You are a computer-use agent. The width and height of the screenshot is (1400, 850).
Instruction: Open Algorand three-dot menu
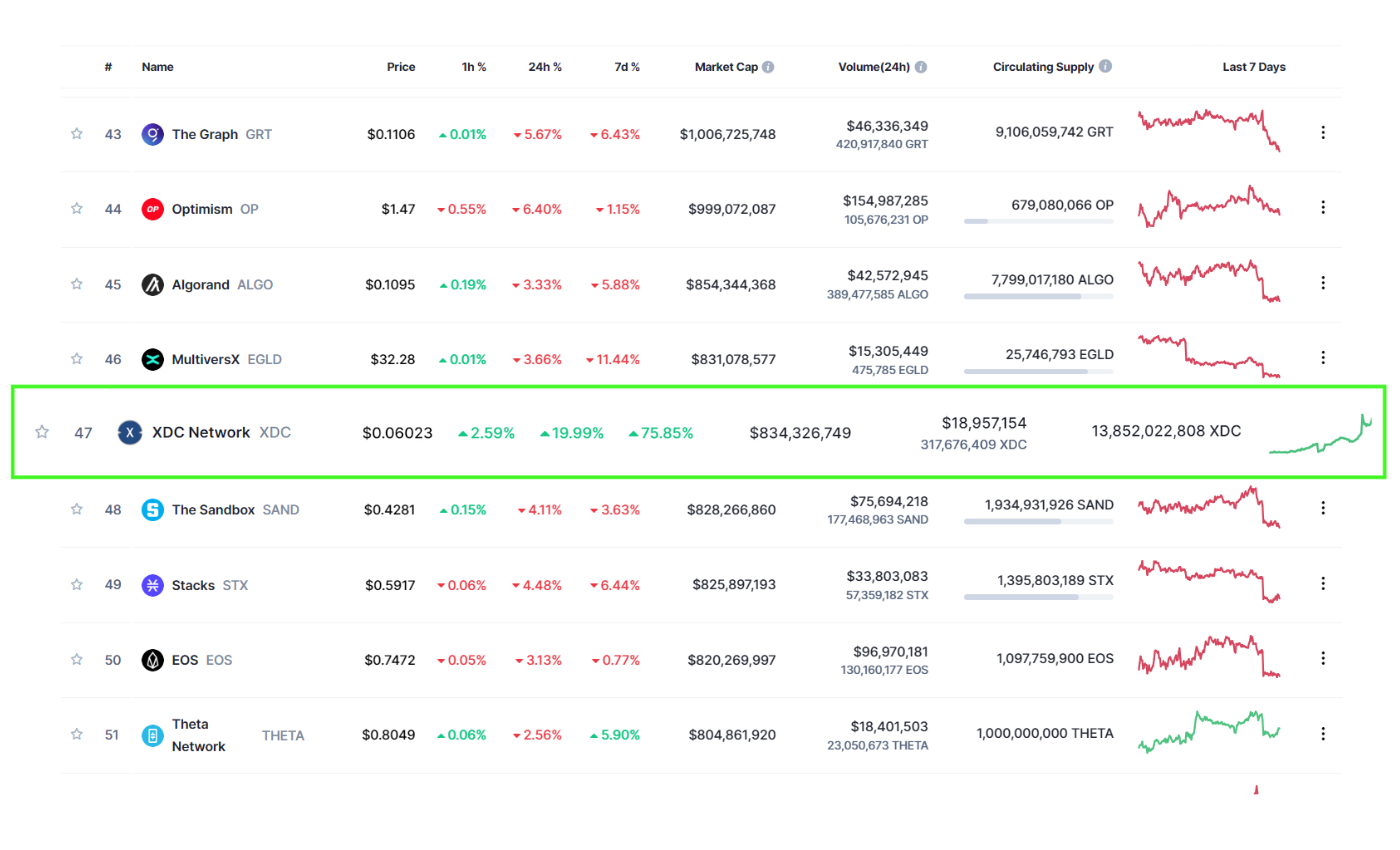(x=1323, y=283)
